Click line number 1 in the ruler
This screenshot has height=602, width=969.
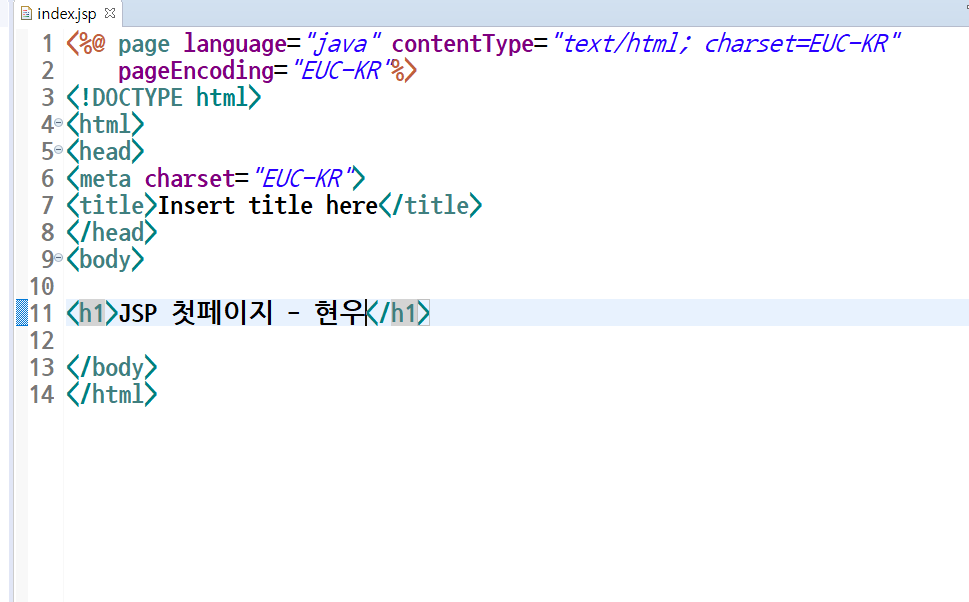(45, 43)
